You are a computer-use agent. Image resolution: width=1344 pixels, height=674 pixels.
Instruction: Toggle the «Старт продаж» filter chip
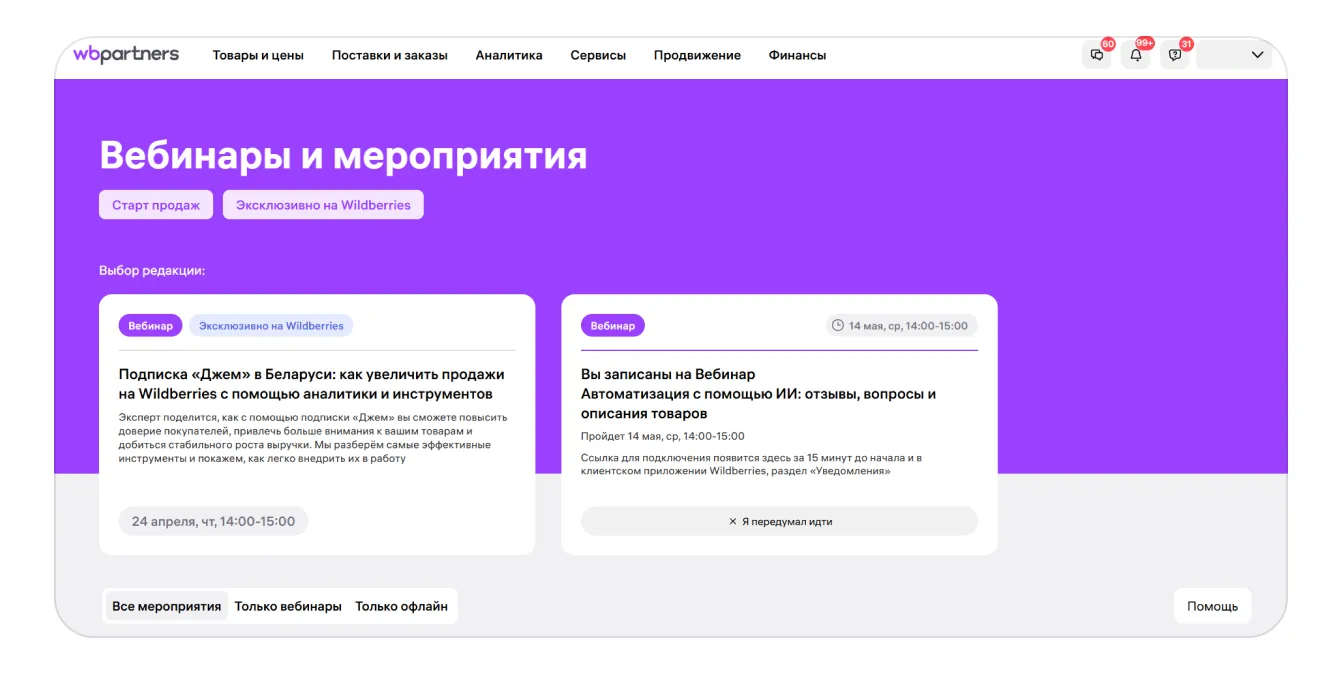(156, 205)
